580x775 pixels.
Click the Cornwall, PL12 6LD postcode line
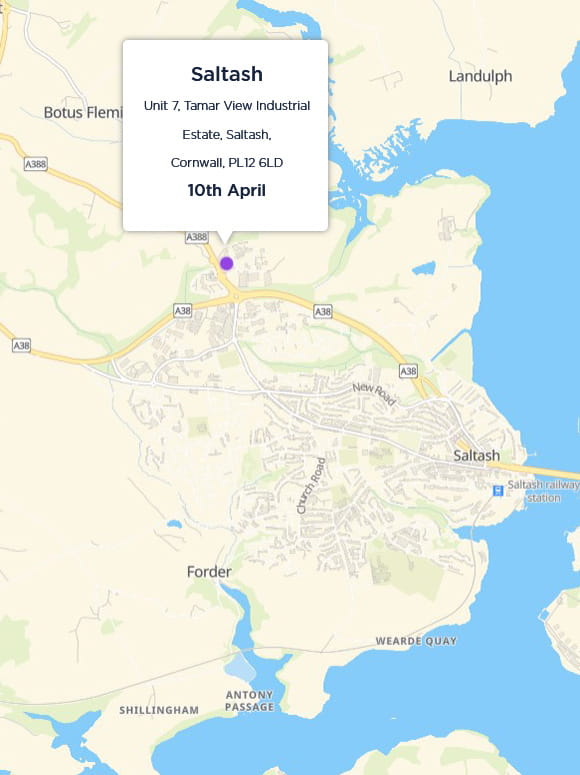pyautogui.click(x=227, y=163)
